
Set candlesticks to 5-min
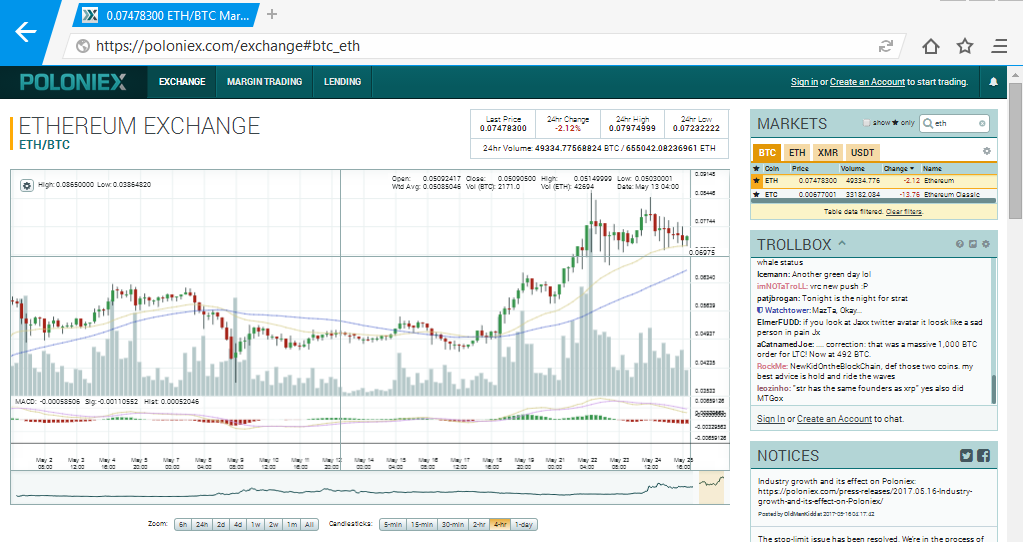coord(393,524)
